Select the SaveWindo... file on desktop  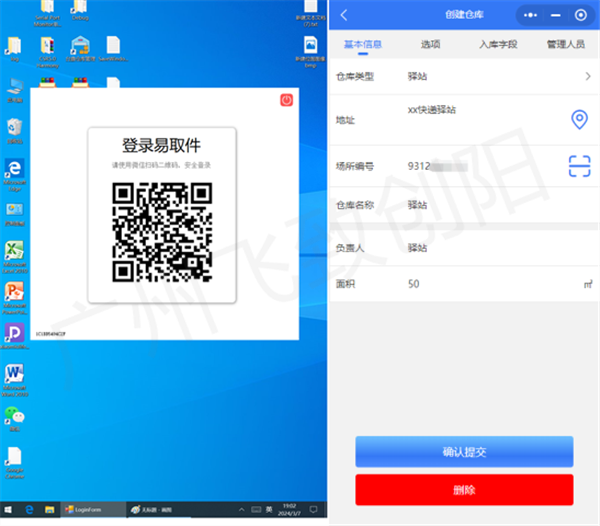point(113,49)
